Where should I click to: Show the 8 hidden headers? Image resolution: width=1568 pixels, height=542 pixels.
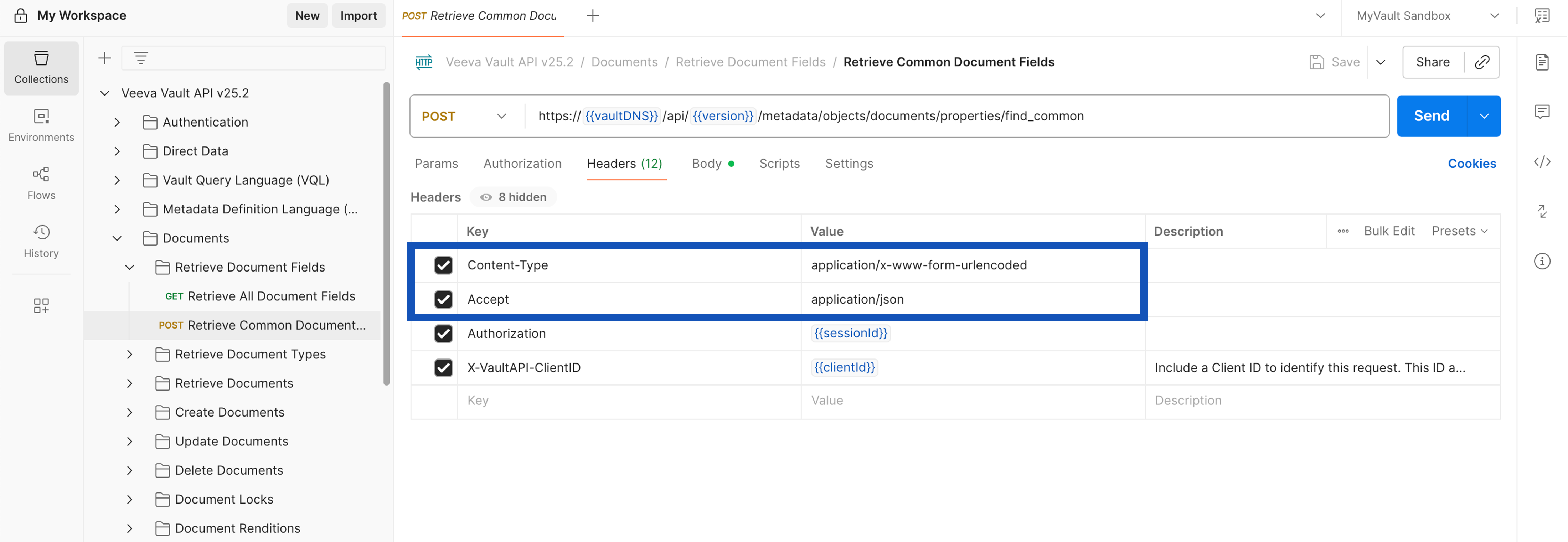tap(513, 197)
